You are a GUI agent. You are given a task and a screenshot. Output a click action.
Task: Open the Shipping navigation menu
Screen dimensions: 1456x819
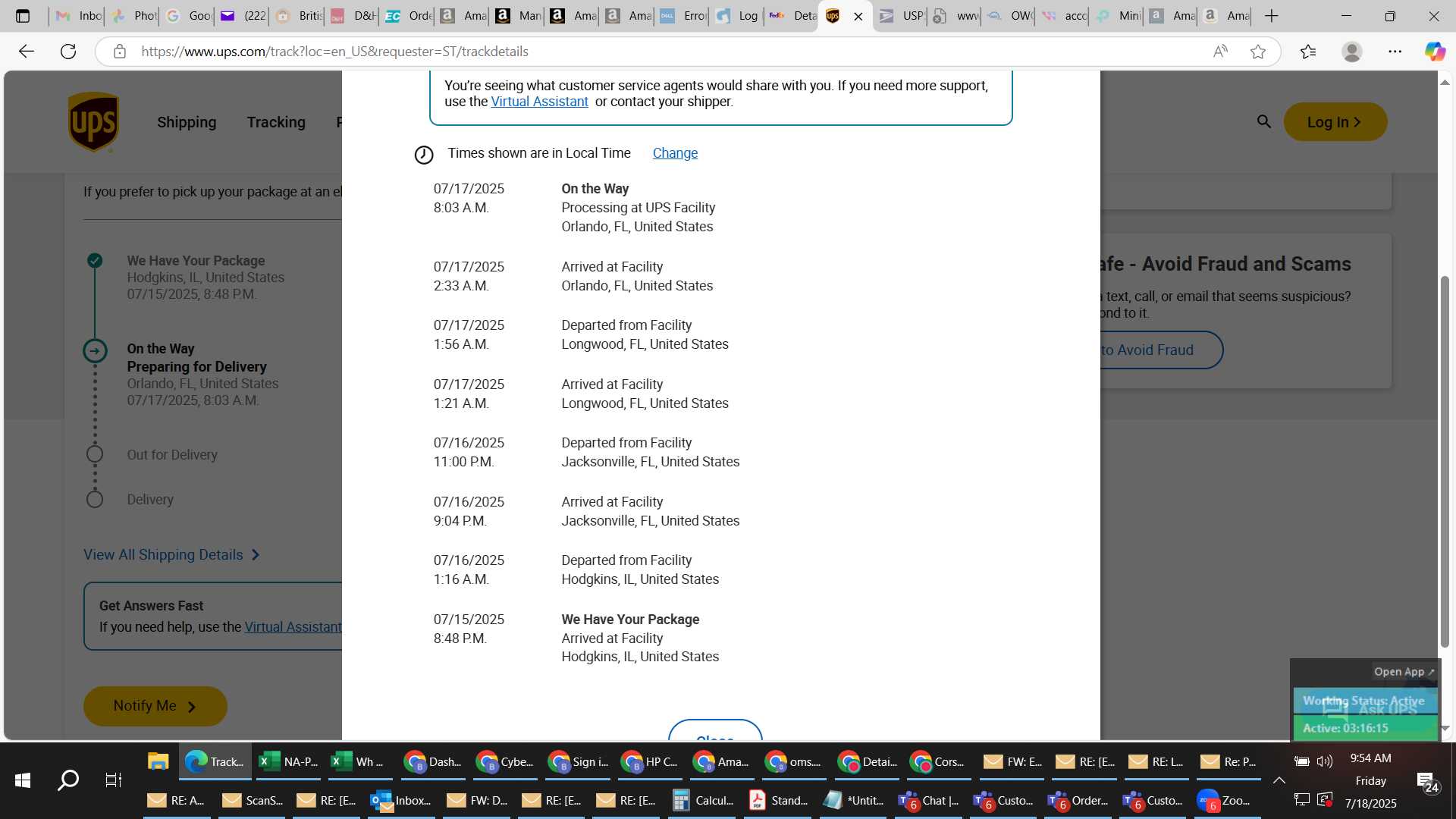point(187,122)
